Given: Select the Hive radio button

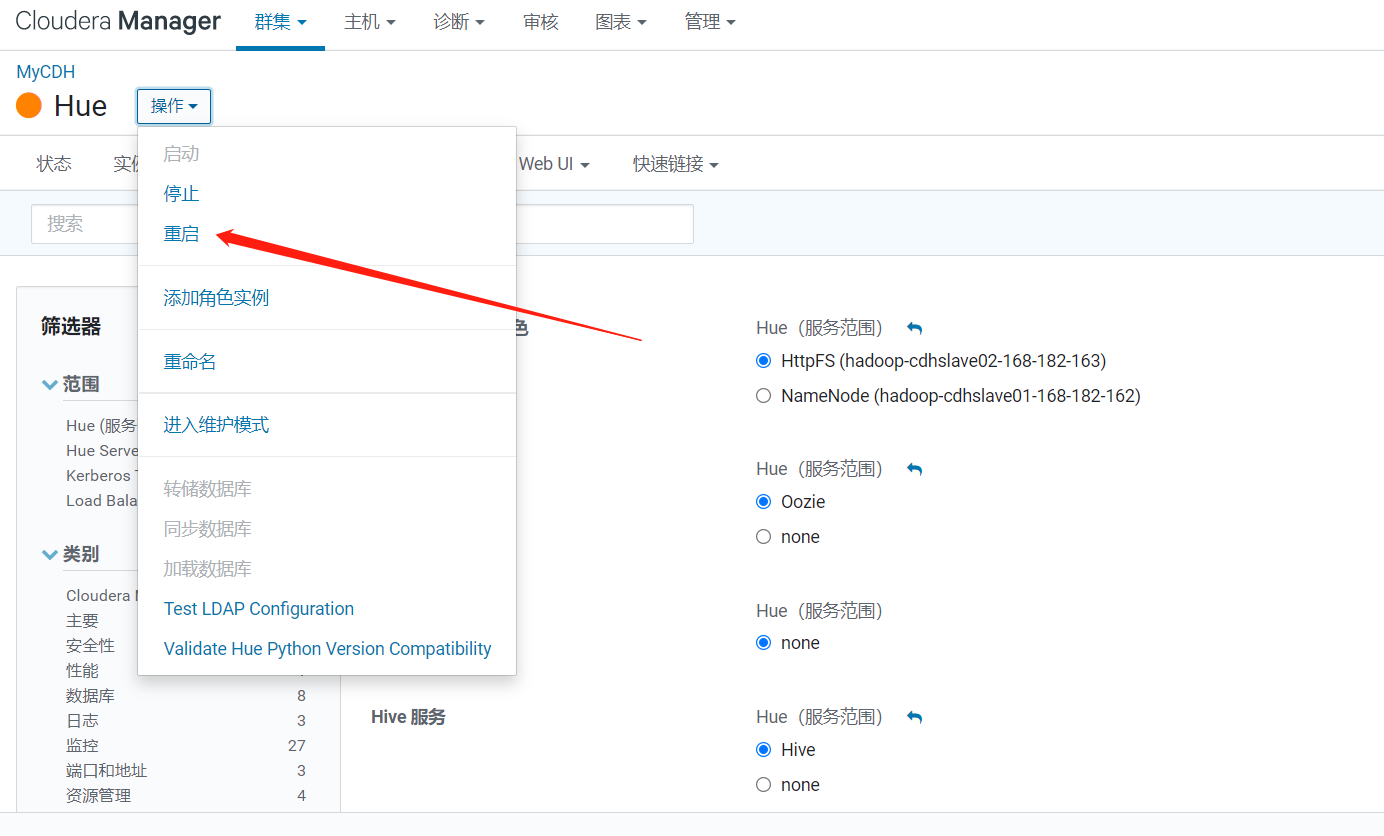Looking at the screenshot, I should tap(764, 750).
